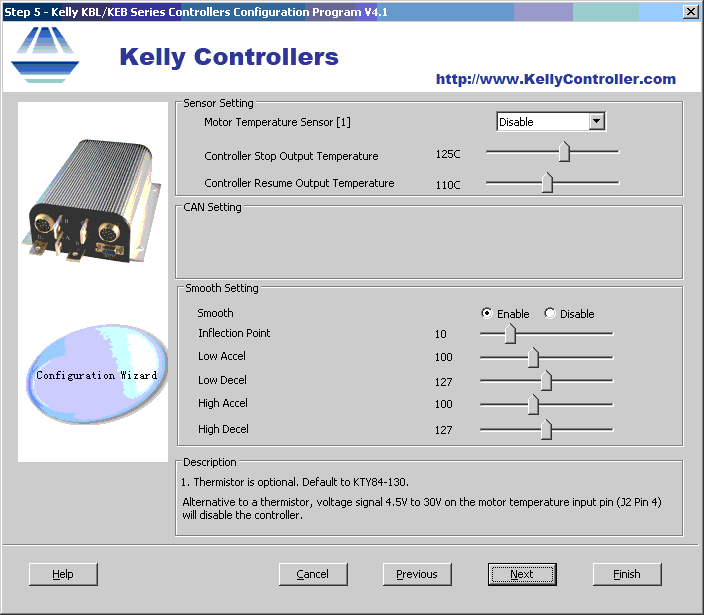Click the Kelly Controllers logo icon

click(x=44, y=56)
